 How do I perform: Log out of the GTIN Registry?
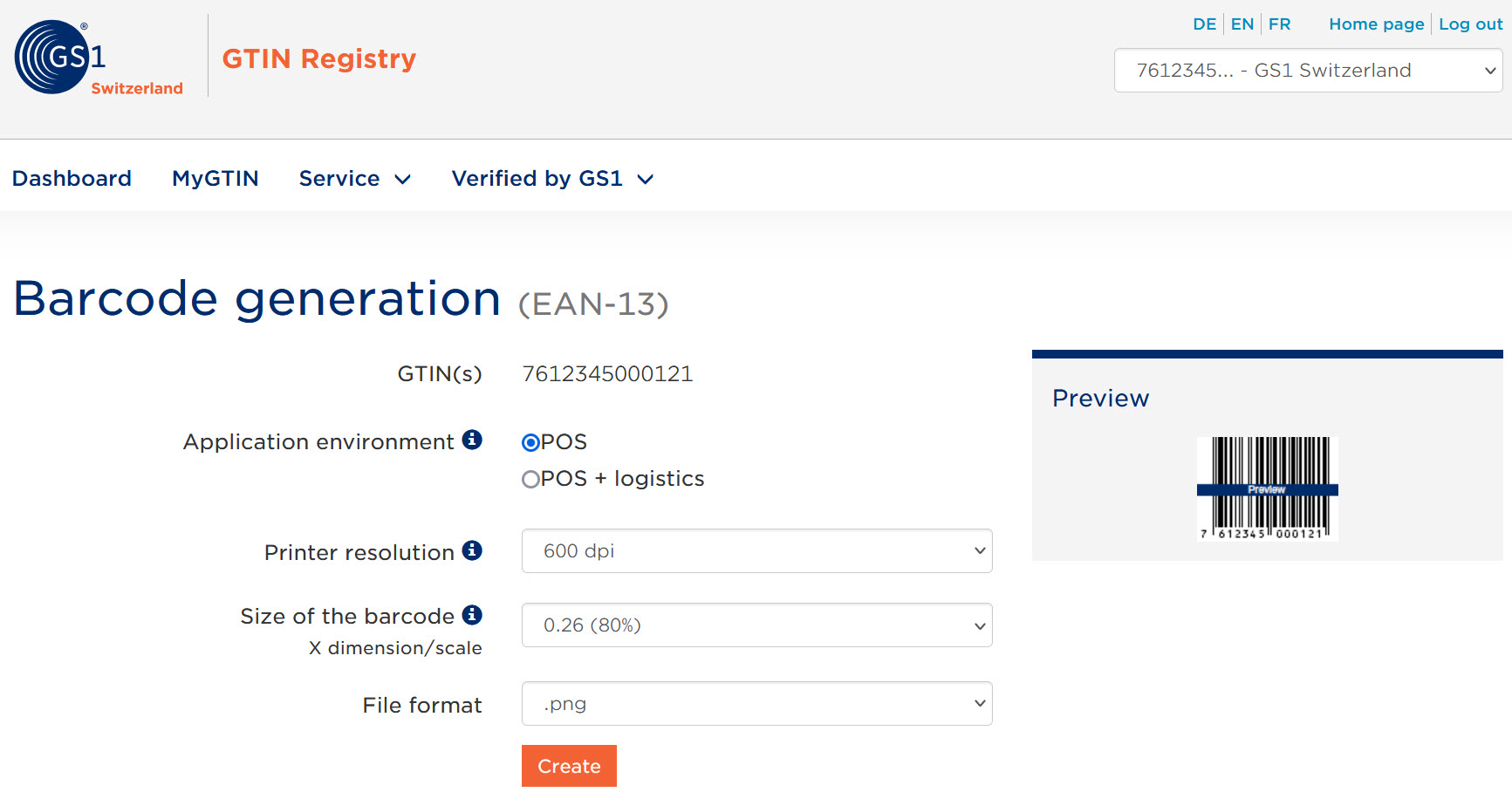[x=1470, y=24]
